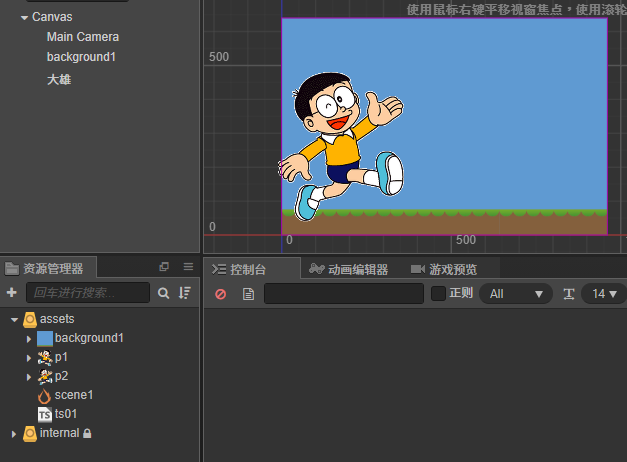Open the assets panel hamburger menu
Image resolution: width=627 pixels, height=462 pixels.
[188, 266]
